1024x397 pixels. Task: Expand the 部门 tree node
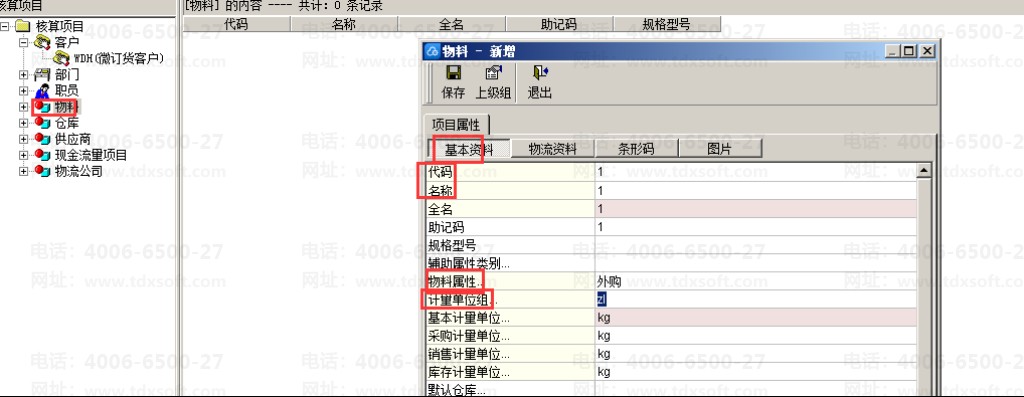[x=24, y=74]
